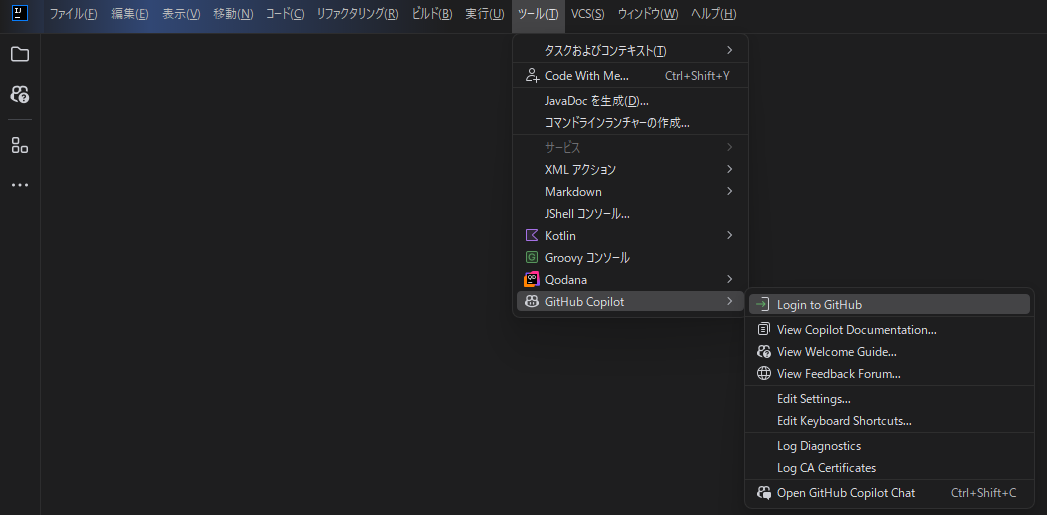Open the VCS(S) menu
Viewport: 1047px width, 515px height.
pyautogui.click(x=588, y=14)
